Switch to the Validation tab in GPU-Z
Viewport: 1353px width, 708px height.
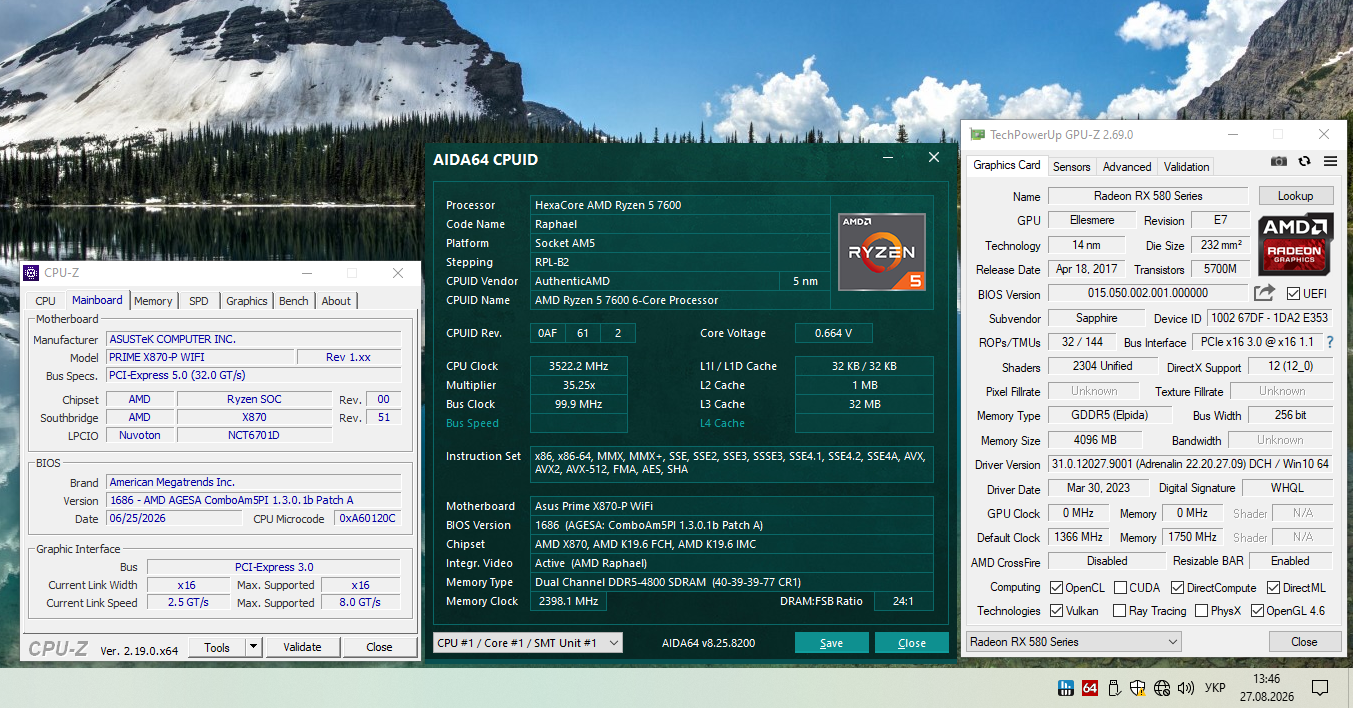[1187, 167]
